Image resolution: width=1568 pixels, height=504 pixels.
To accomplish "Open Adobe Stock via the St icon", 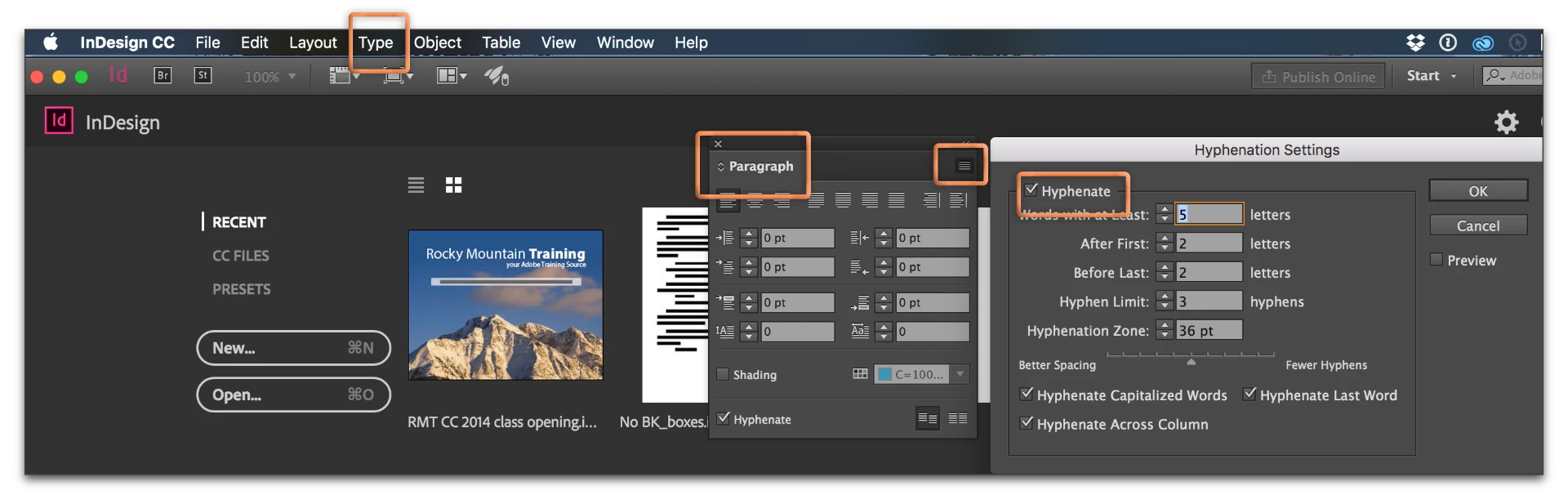I will pos(203,76).
